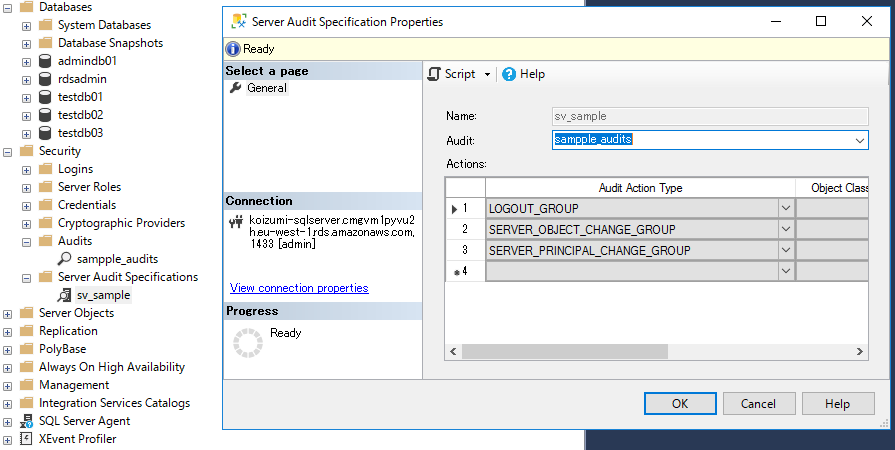Select the sv_sample audit specification icon
895x450 pixels.
(64, 295)
